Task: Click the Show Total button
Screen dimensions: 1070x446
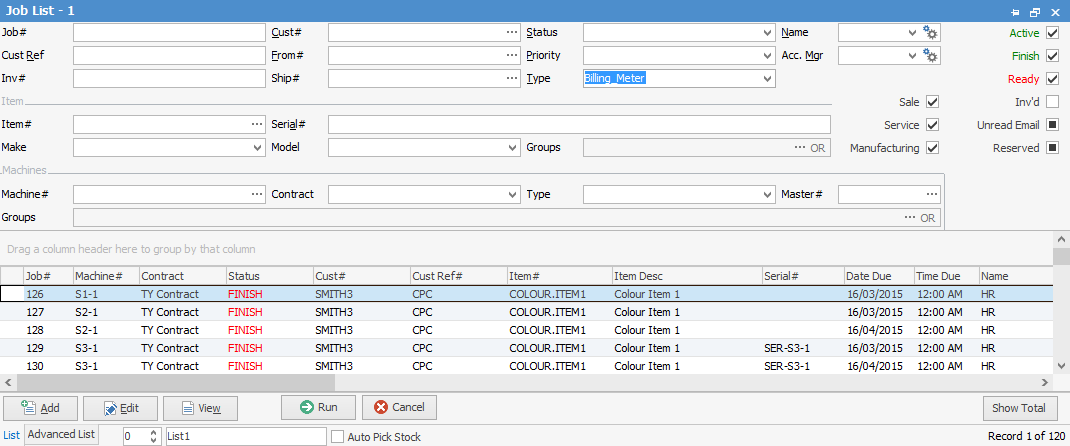Action: pyautogui.click(x=1019, y=408)
